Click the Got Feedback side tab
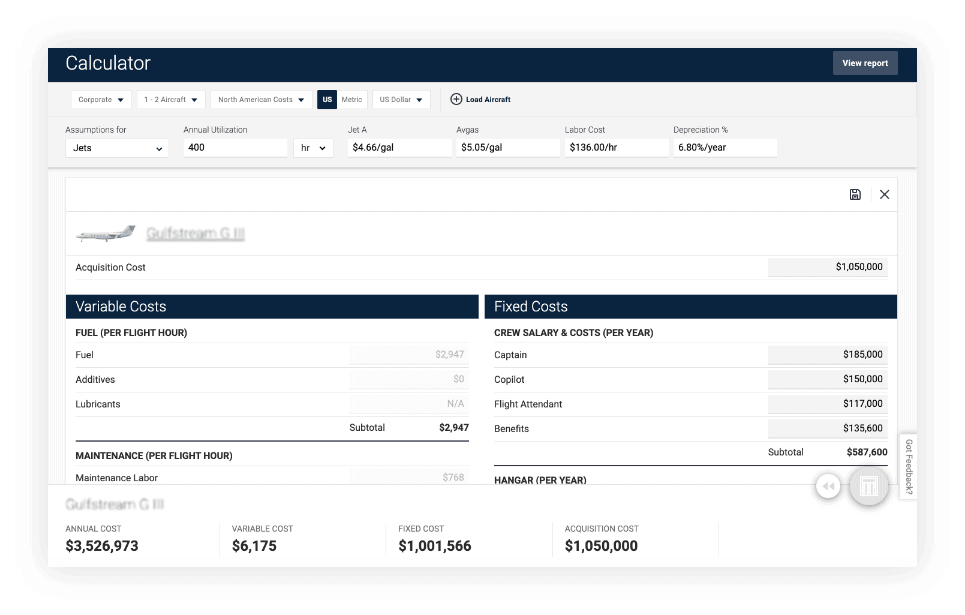965x615 pixels. [x=908, y=467]
